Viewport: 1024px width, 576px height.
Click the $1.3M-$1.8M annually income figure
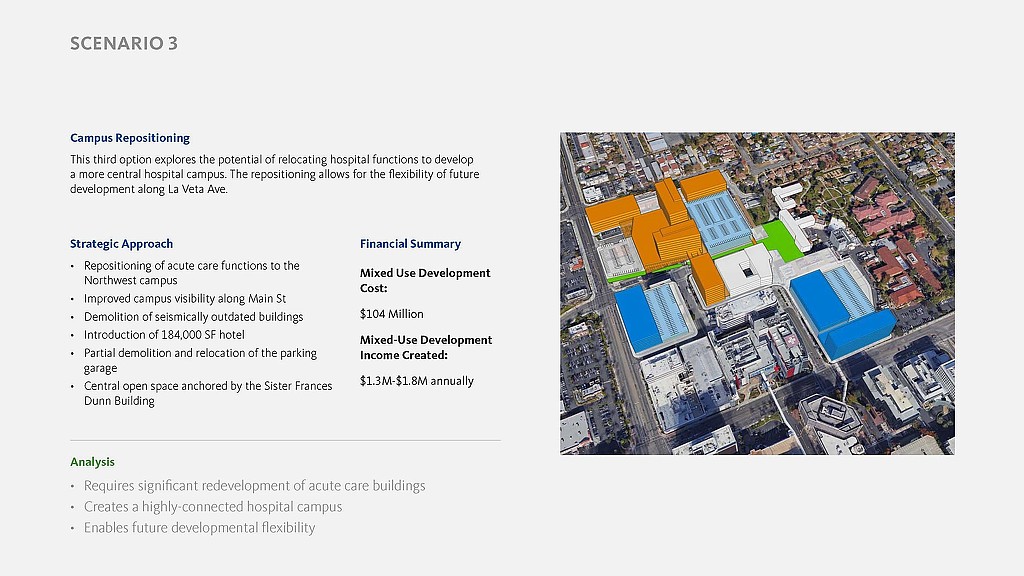pyautogui.click(x=416, y=381)
